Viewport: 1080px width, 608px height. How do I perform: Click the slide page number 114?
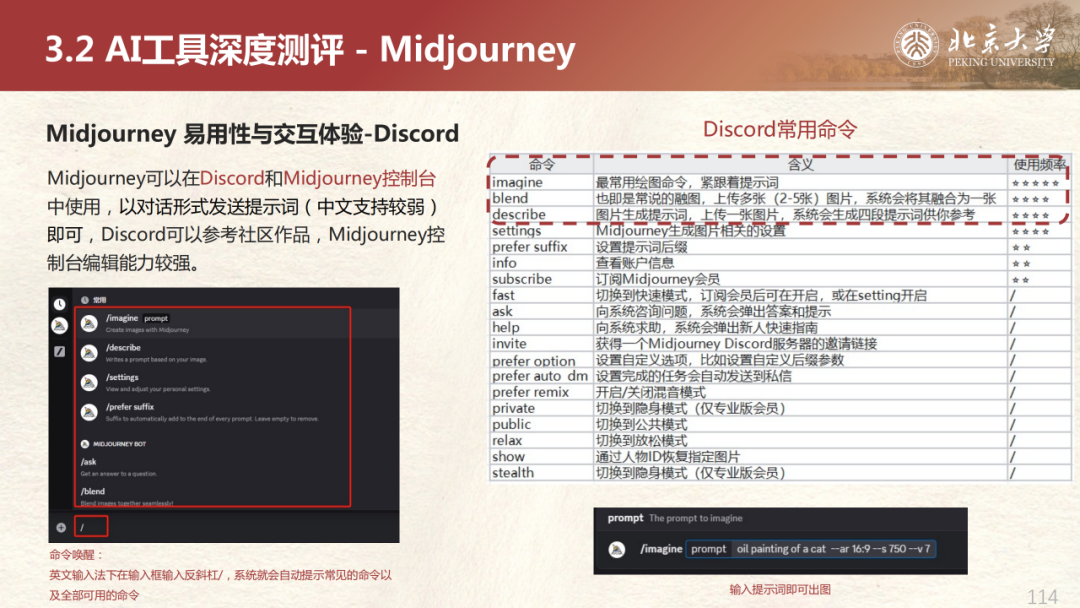pyautogui.click(x=1042, y=596)
